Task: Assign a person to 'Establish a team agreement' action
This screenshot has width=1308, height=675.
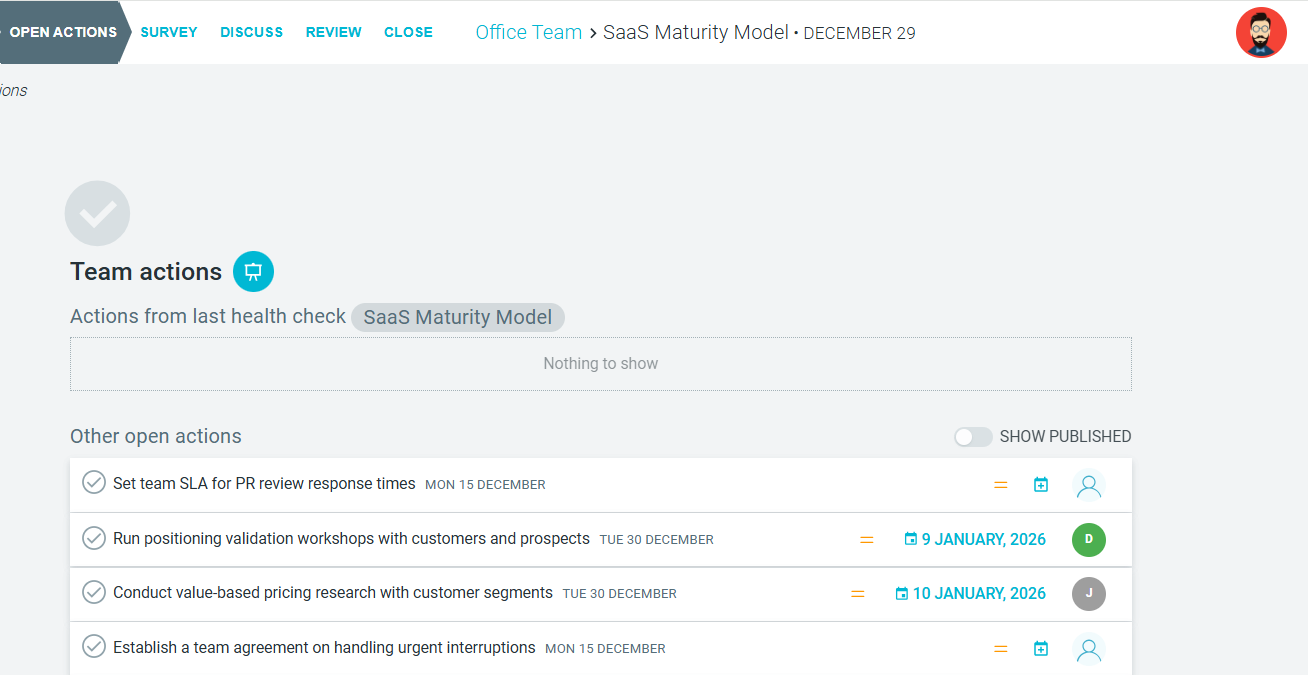Action: tap(1089, 649)
